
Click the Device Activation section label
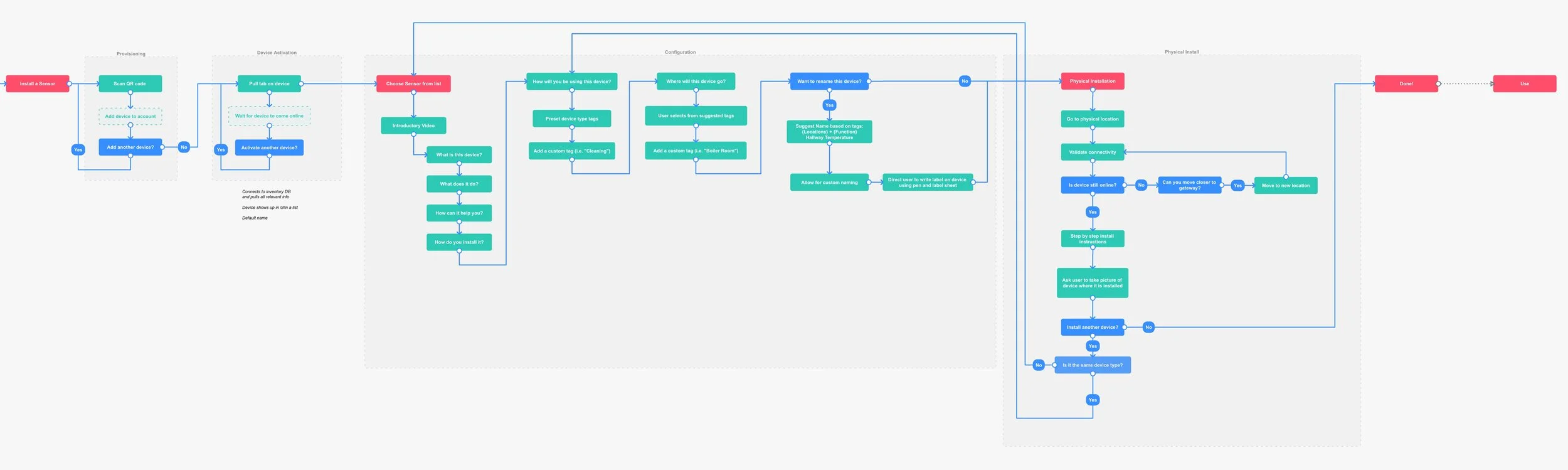tap(277, 53)
